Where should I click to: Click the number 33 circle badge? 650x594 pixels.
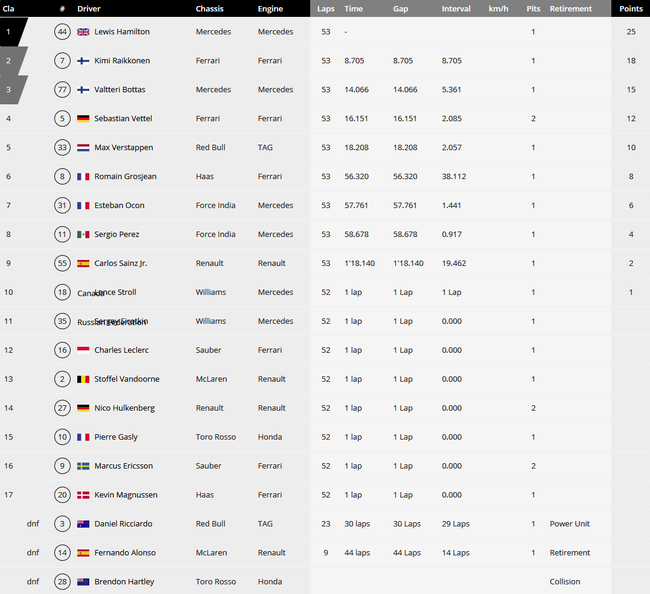pyautogui.click(x=62, y=148)
